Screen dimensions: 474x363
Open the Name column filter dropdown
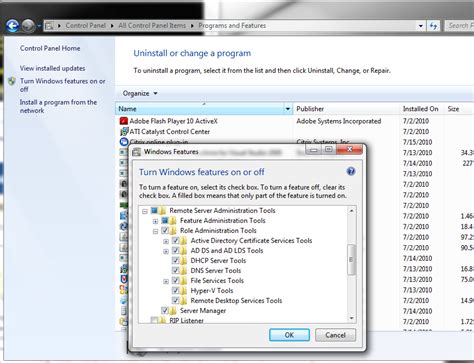[x=287, y=109]
